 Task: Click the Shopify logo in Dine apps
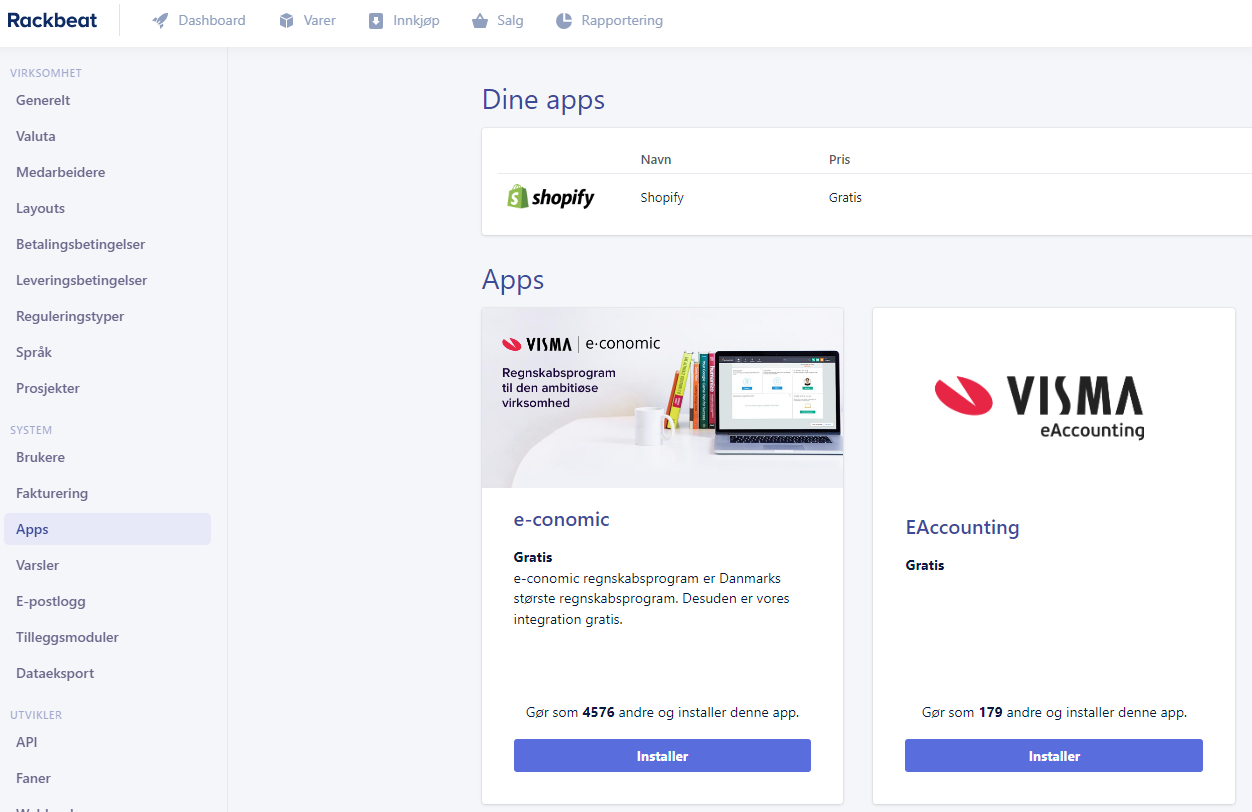pos(551,197)
